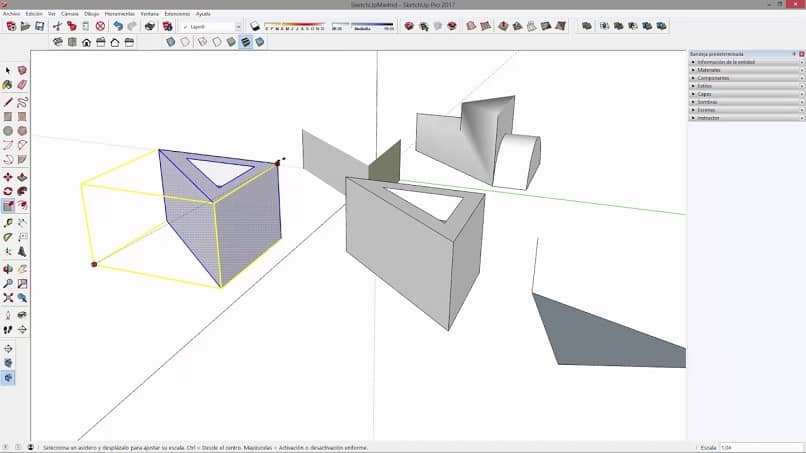Toggle shadows display button
Screen dimensions: 806x453
tap(254, 26)
